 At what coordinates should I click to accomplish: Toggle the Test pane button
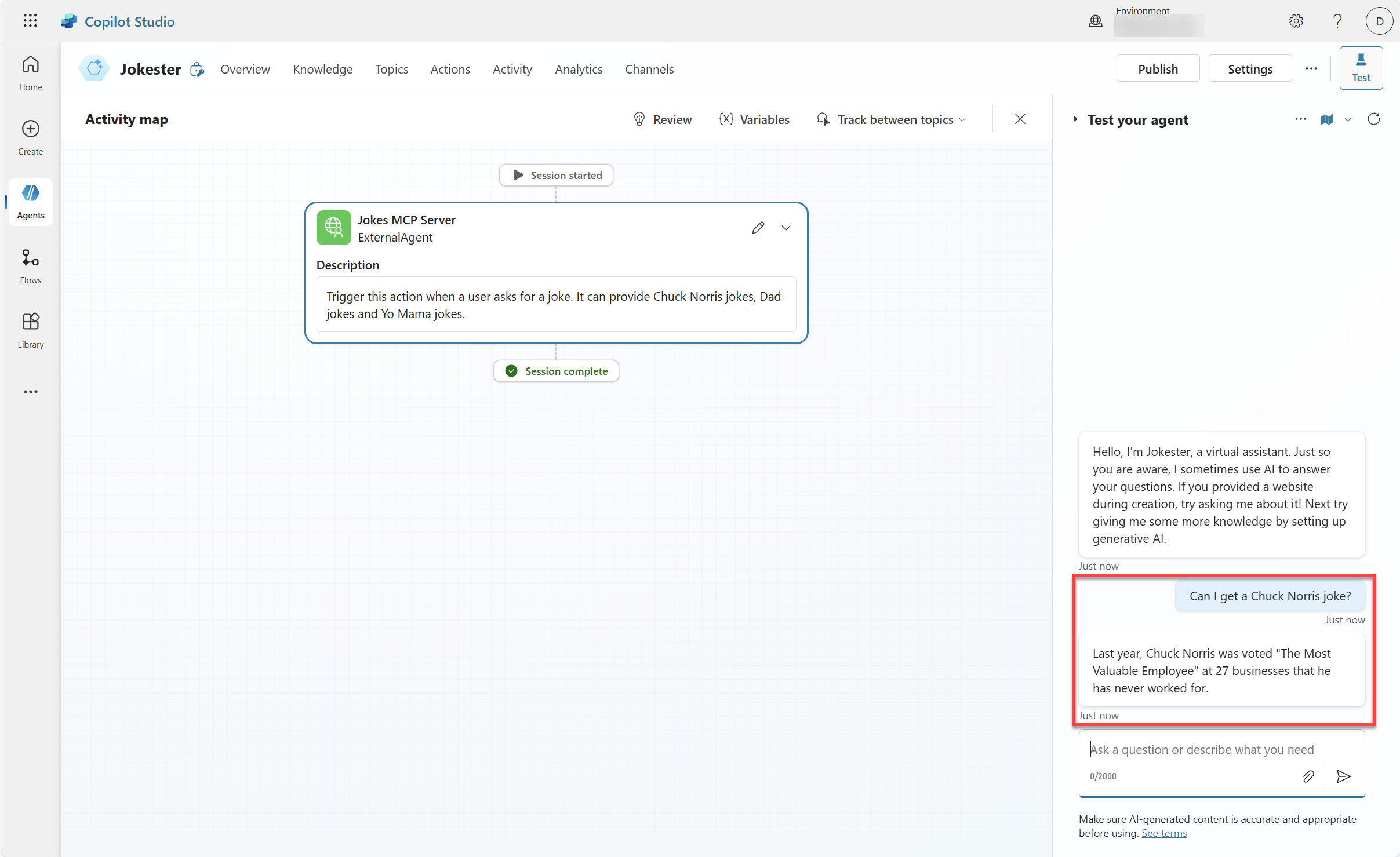pos(1361,68)
